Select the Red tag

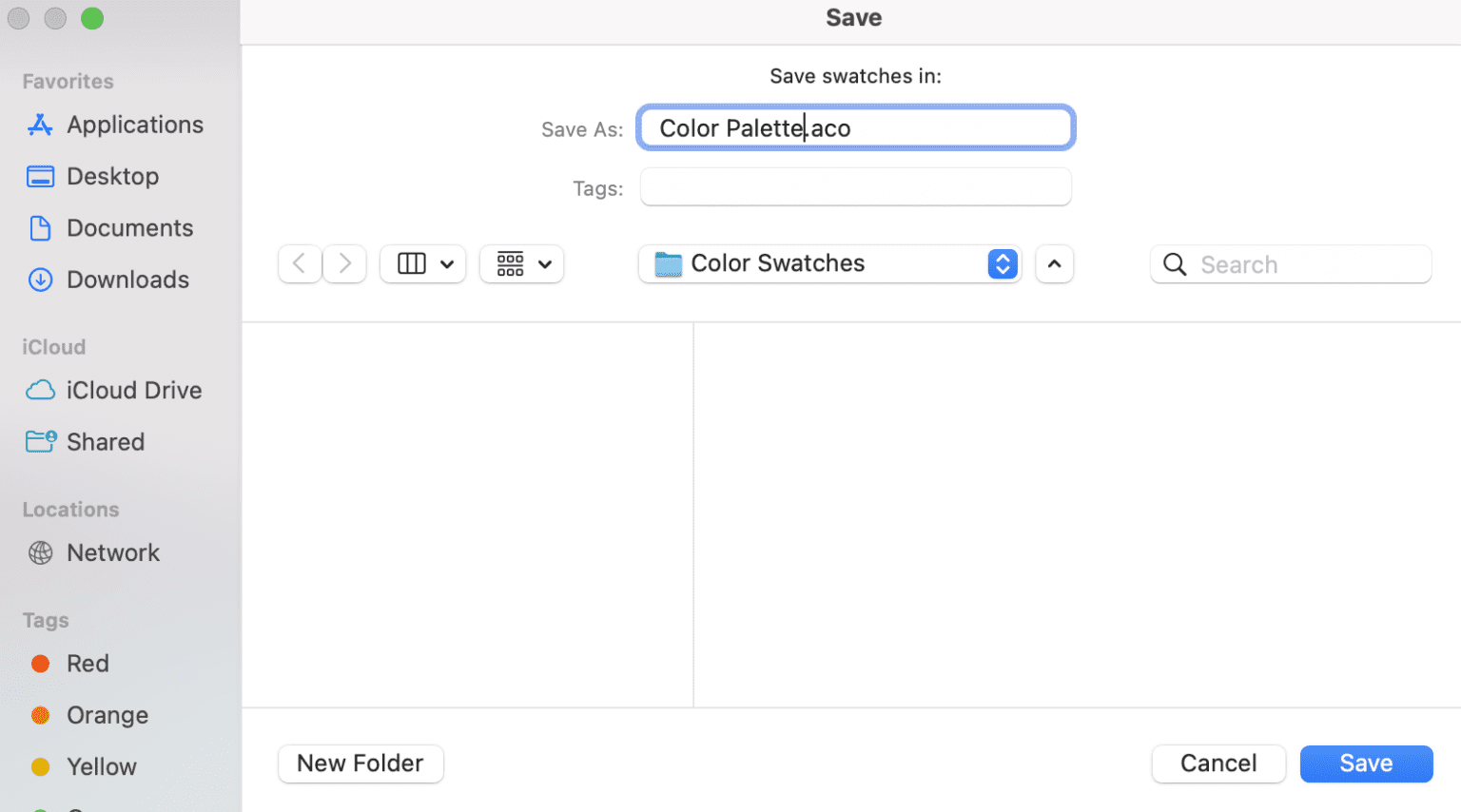pos(88,663)
